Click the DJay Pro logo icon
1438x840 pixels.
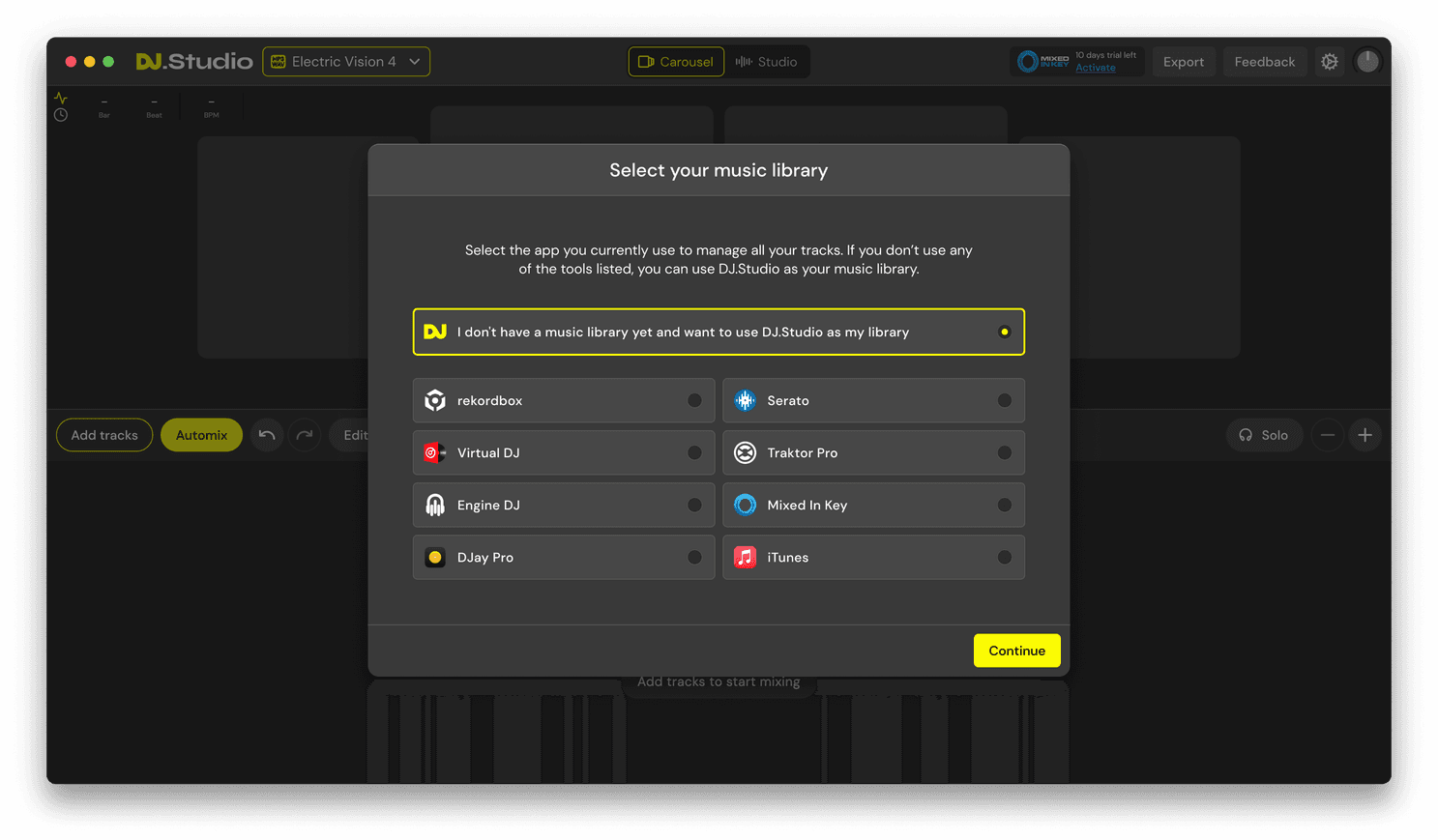click(435, 557)
